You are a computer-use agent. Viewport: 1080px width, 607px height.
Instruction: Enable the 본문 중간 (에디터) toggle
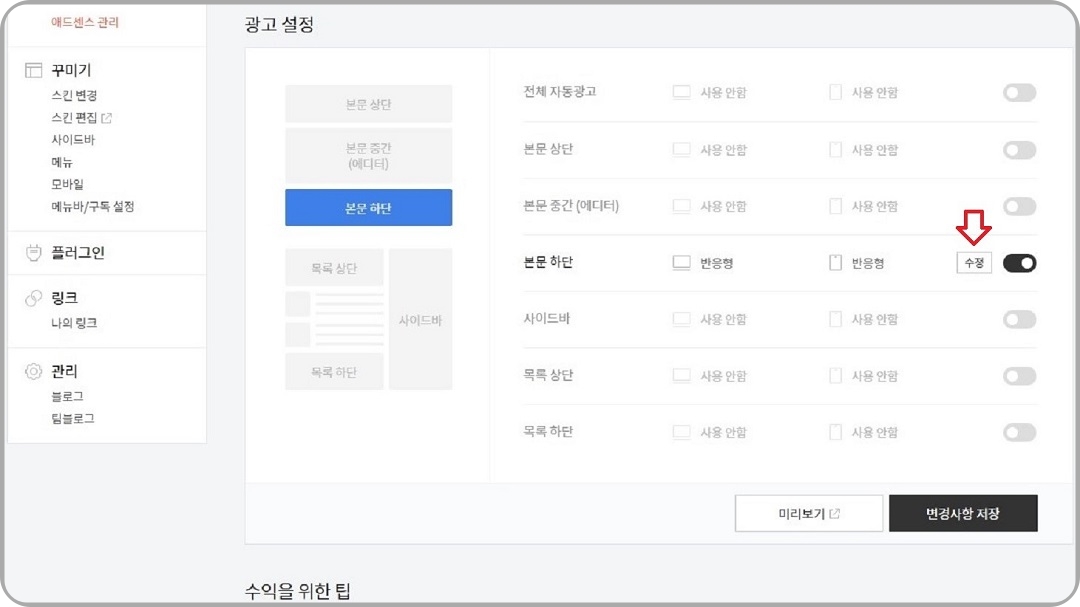pos(1019,206)
